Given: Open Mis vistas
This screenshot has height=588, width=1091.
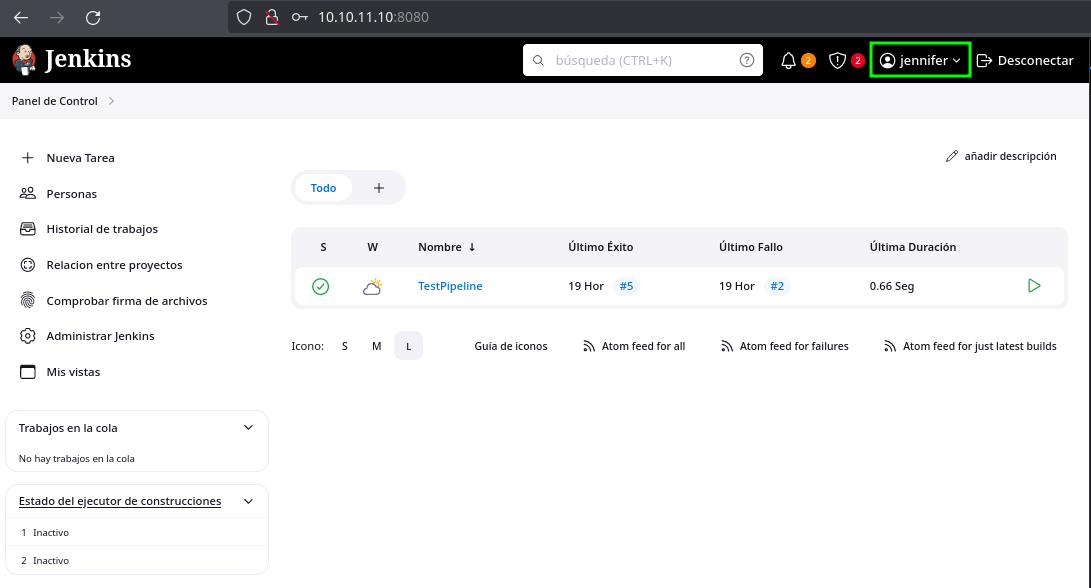Looking at the screenshot, I should pos(73,372).
